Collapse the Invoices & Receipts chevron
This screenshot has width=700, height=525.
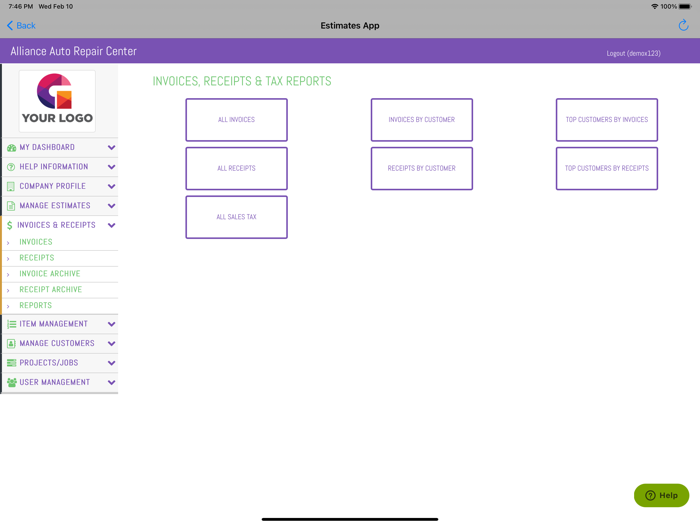pyautogui.click(x=112, y=225)
